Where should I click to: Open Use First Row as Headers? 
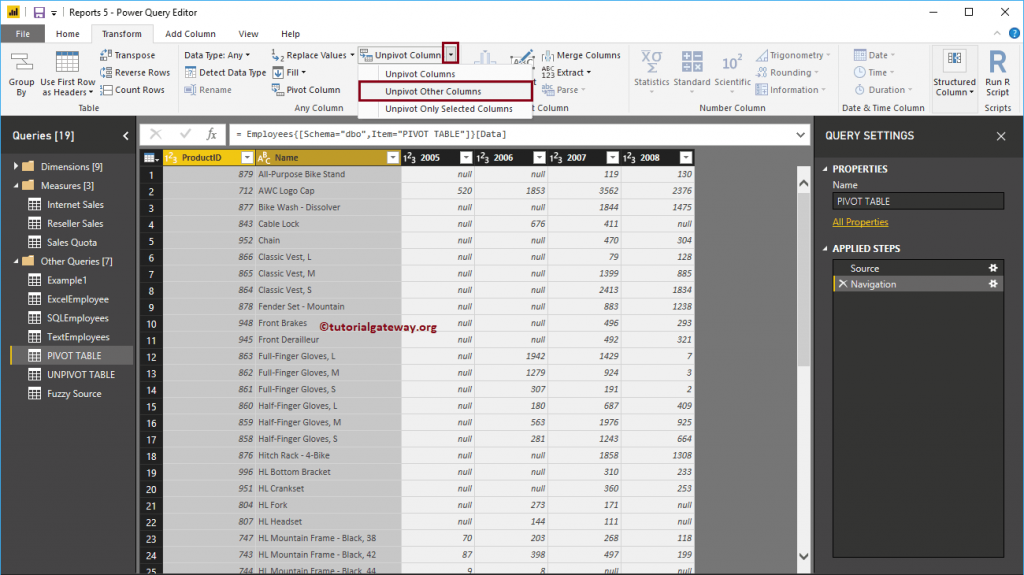pos(67,74)
